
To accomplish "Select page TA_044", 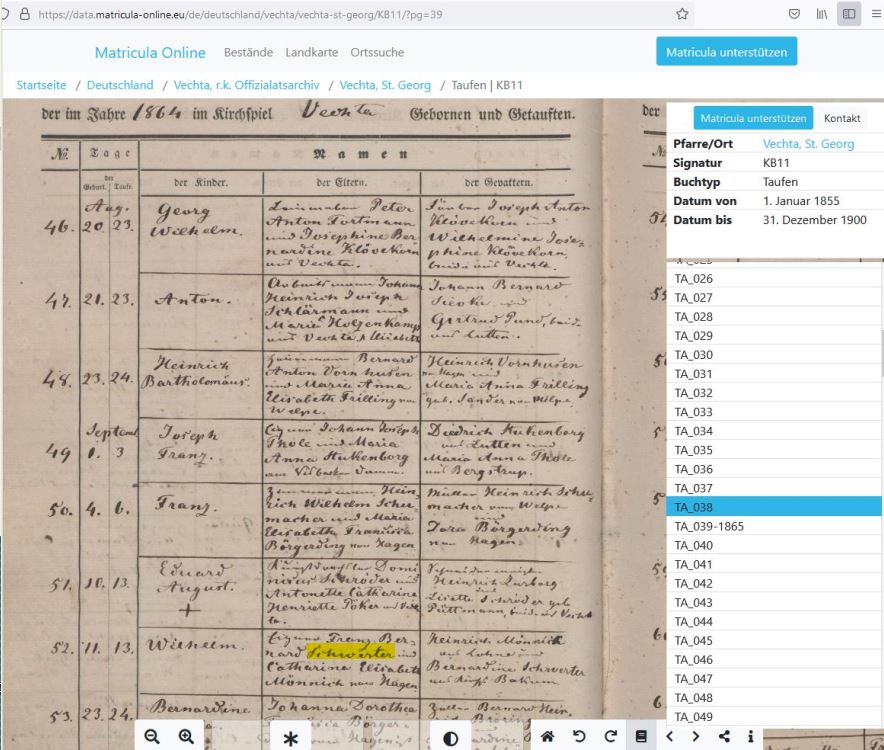I will point(774,622).
